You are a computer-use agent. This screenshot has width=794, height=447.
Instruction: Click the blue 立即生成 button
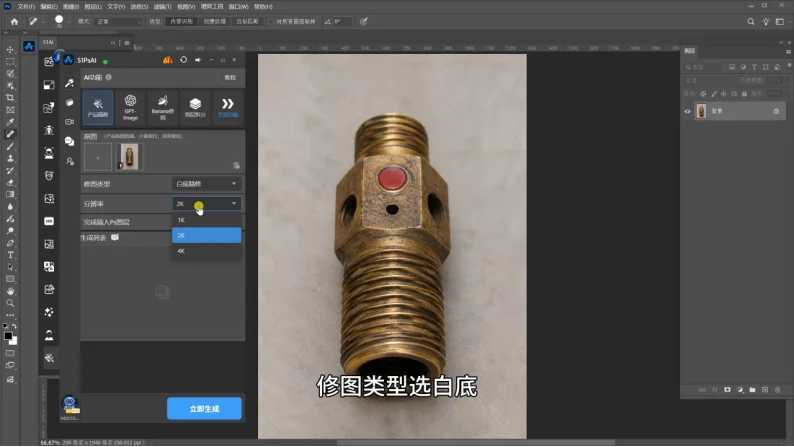click(x=204, y=409)
